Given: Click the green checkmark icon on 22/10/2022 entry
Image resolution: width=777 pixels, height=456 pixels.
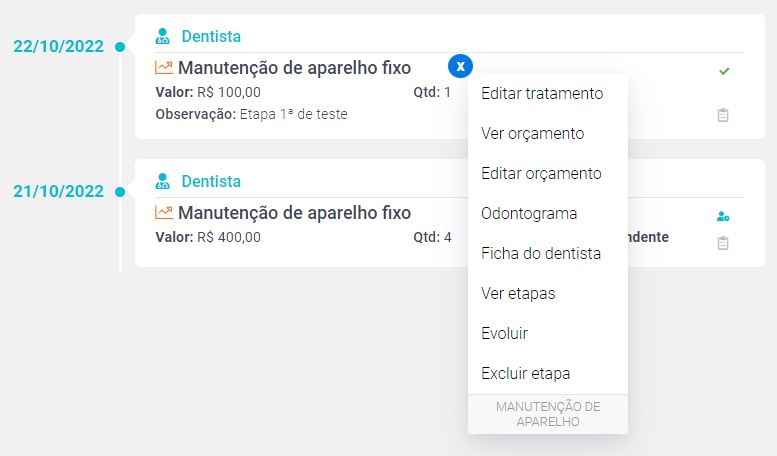Looking at the screenshot, I should (724, 71).
